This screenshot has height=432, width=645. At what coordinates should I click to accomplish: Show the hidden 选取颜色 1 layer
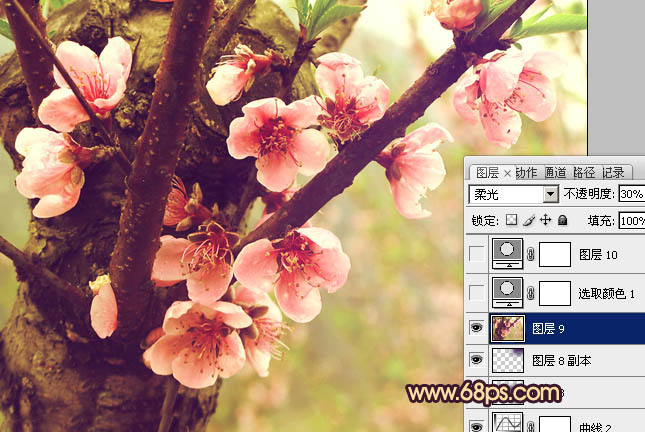tap(477, 292)
